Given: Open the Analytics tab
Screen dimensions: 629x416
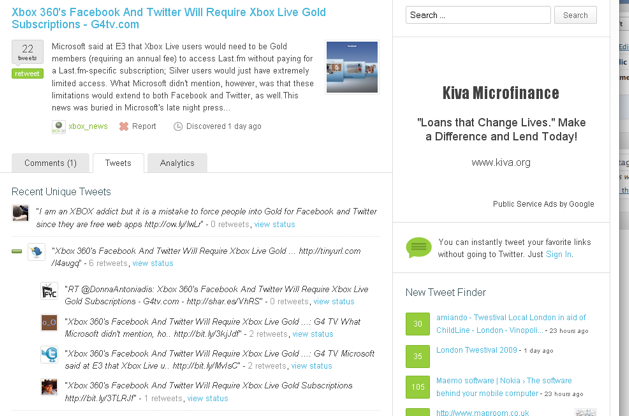Looking at the screenshot, I should 177,163.
